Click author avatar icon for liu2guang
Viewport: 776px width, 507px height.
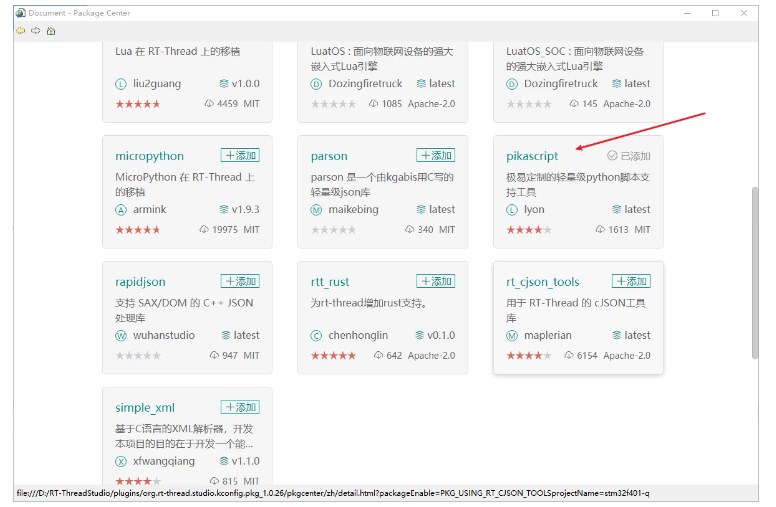tap(121, 84)
